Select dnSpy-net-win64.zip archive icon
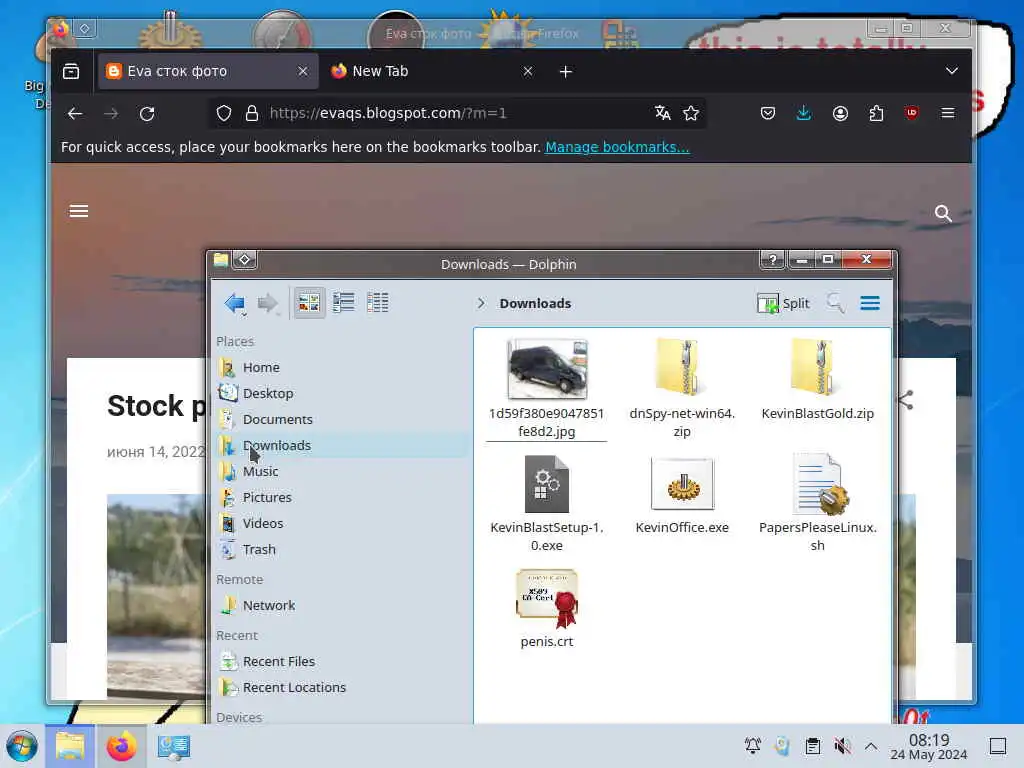 click(679, 367)
